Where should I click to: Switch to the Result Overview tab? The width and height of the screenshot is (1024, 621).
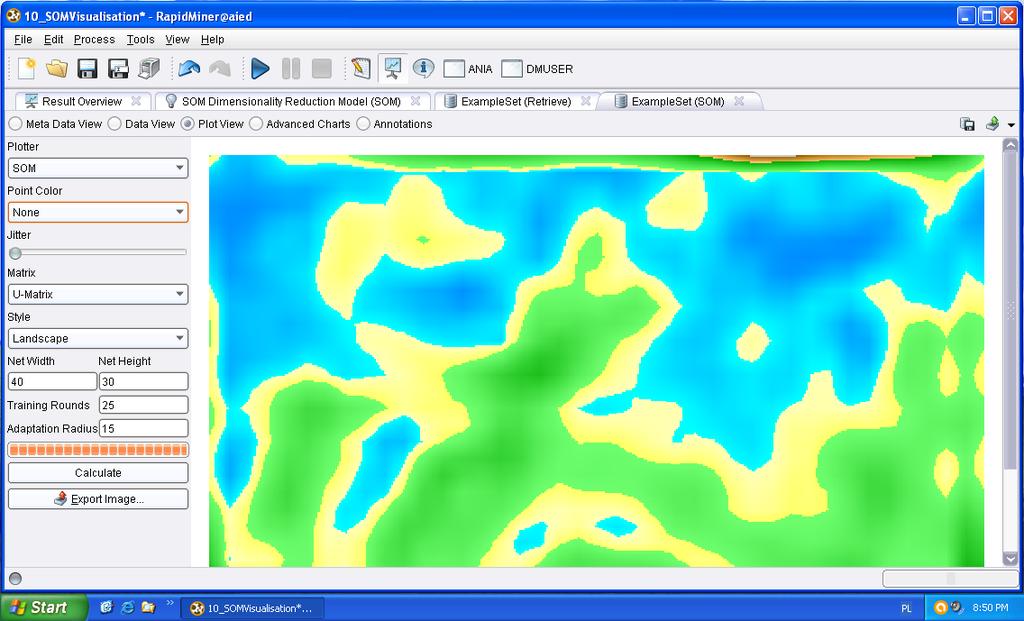tap(82, 101)
